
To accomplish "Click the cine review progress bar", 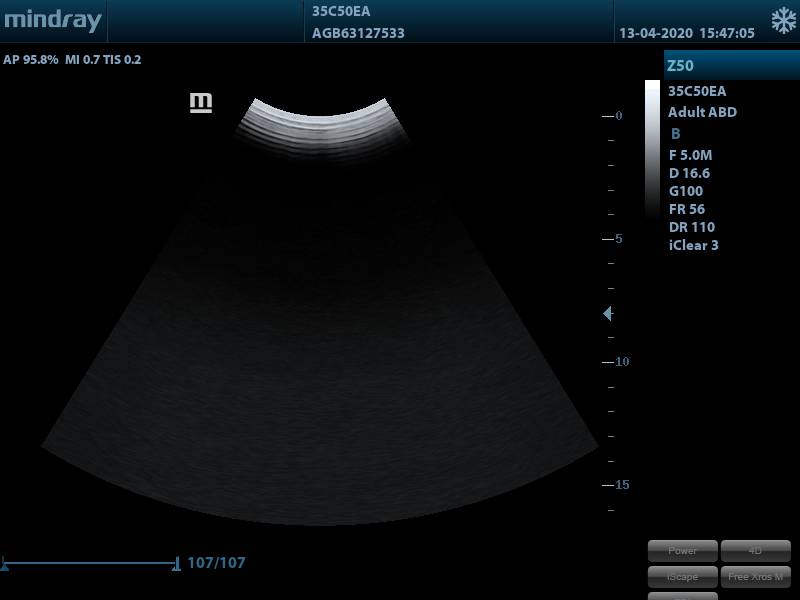I will tap(90, 564).
